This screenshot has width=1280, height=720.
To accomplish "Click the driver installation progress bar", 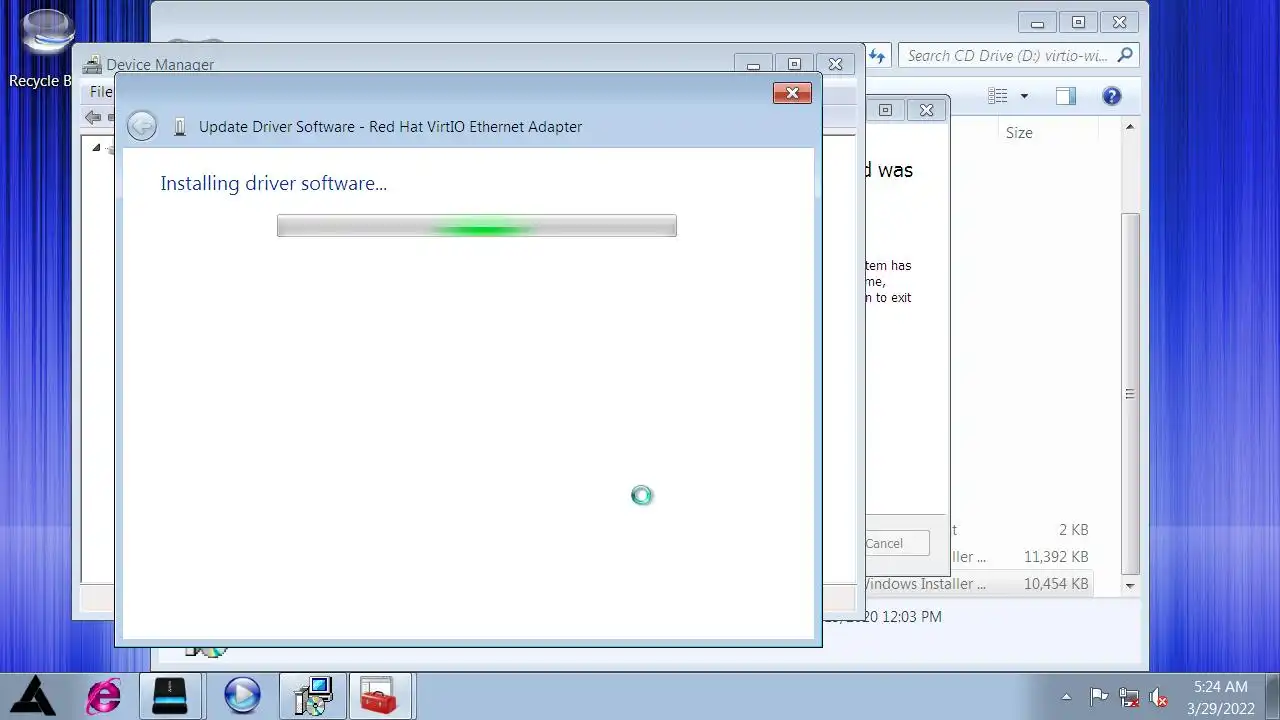I will tap(476, 226).
